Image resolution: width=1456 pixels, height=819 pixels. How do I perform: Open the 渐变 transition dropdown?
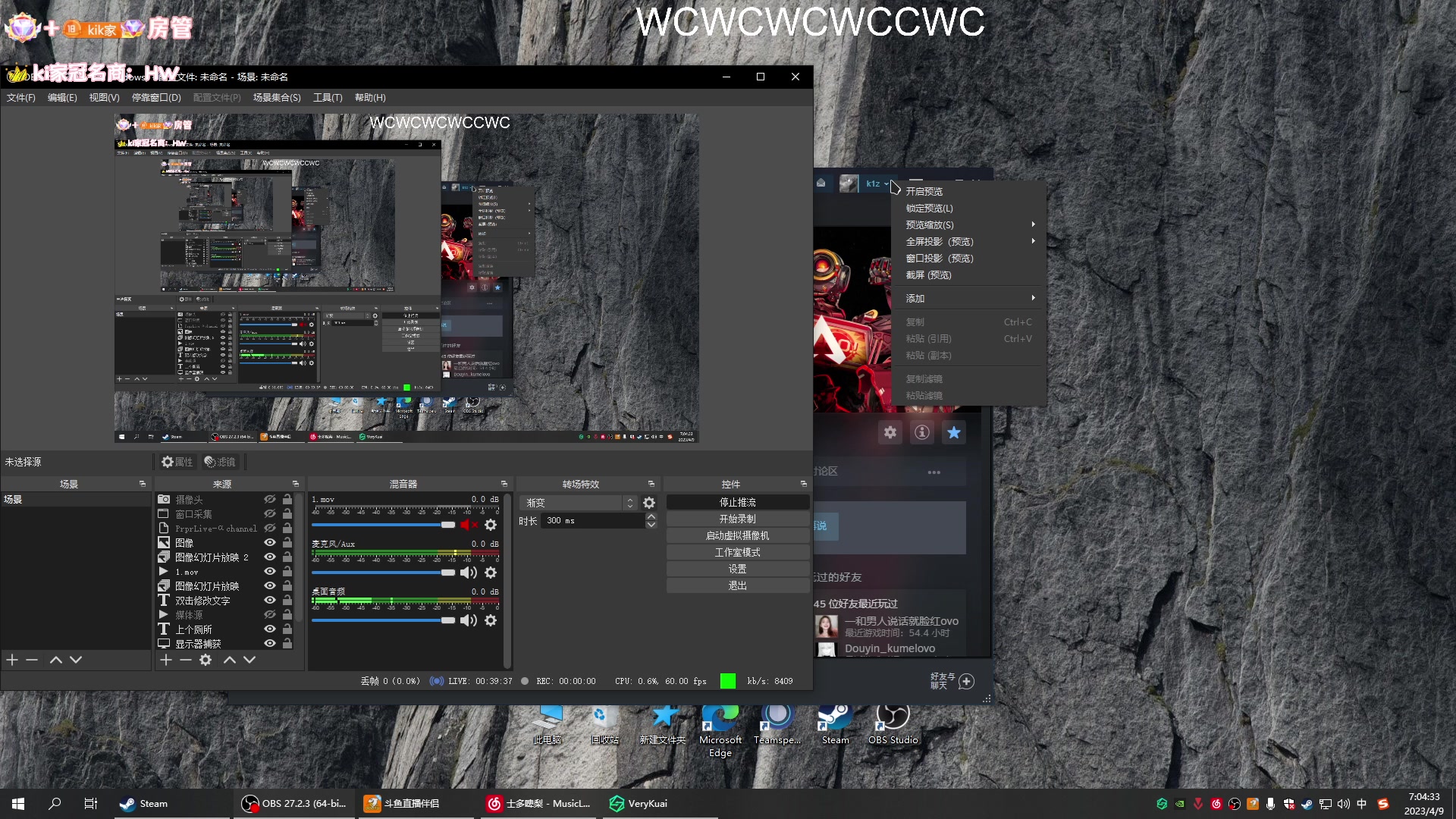579,503
